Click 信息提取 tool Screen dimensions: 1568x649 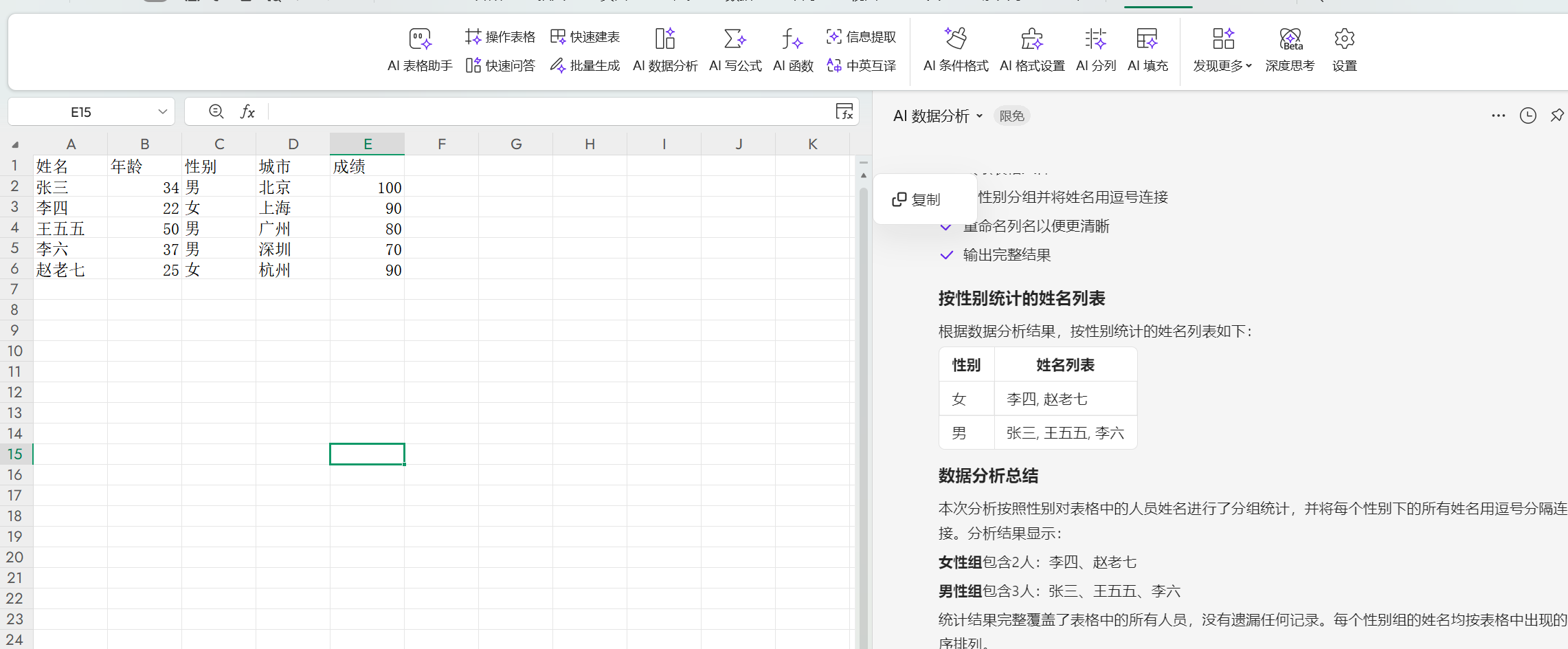862,36
